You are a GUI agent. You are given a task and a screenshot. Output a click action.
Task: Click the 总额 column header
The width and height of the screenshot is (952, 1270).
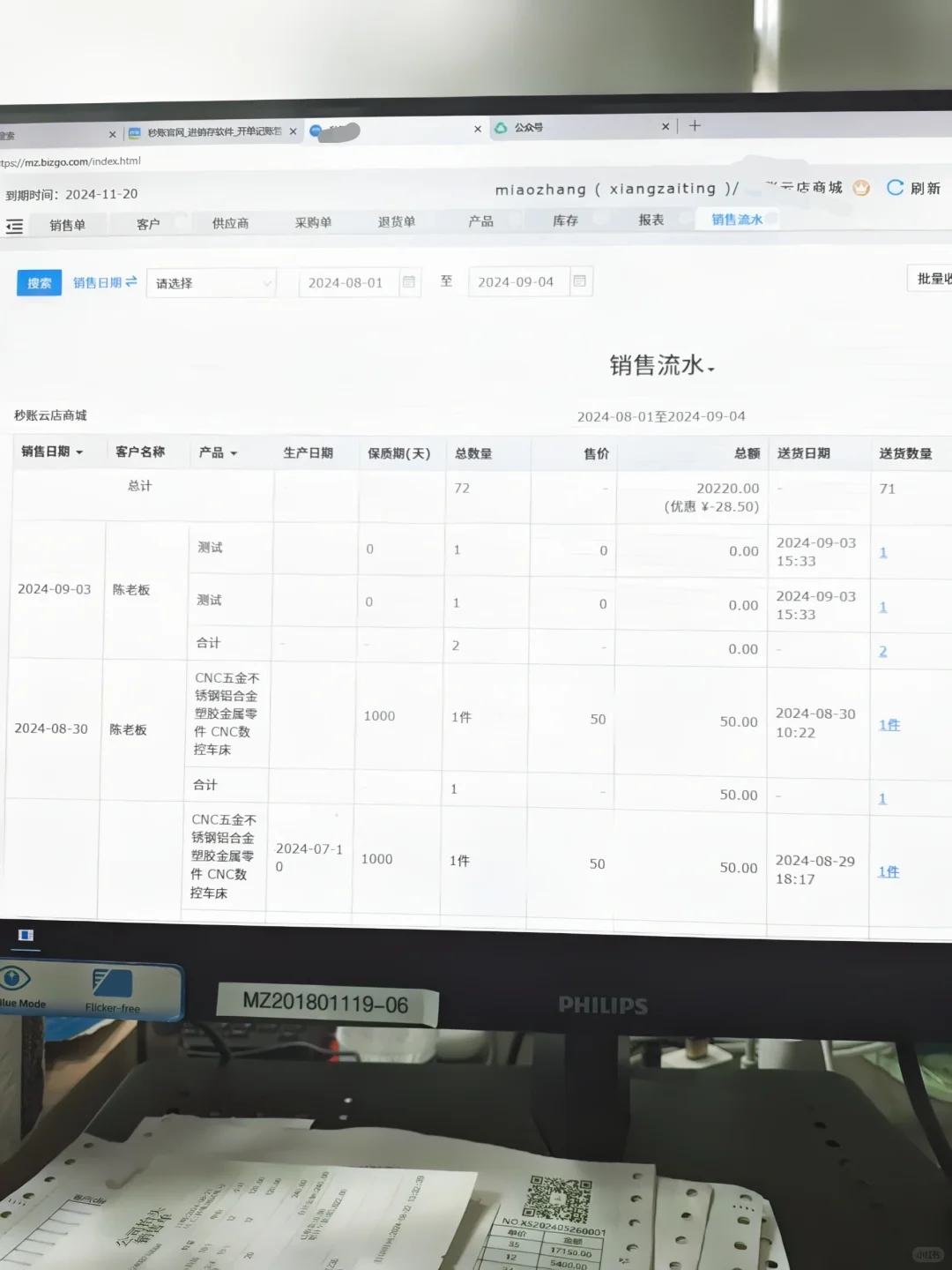pyautogui.click(x=747, y=452)
